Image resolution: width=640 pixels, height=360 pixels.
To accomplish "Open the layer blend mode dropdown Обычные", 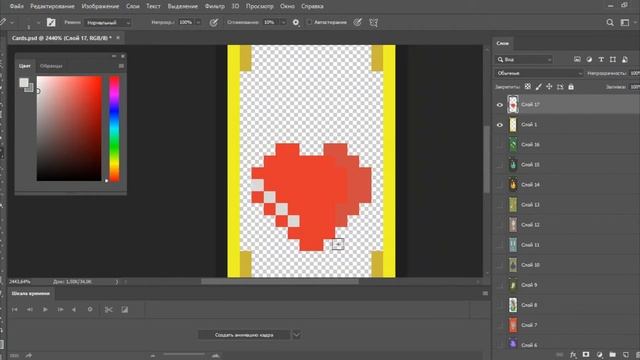I will (x=539, y=73).
